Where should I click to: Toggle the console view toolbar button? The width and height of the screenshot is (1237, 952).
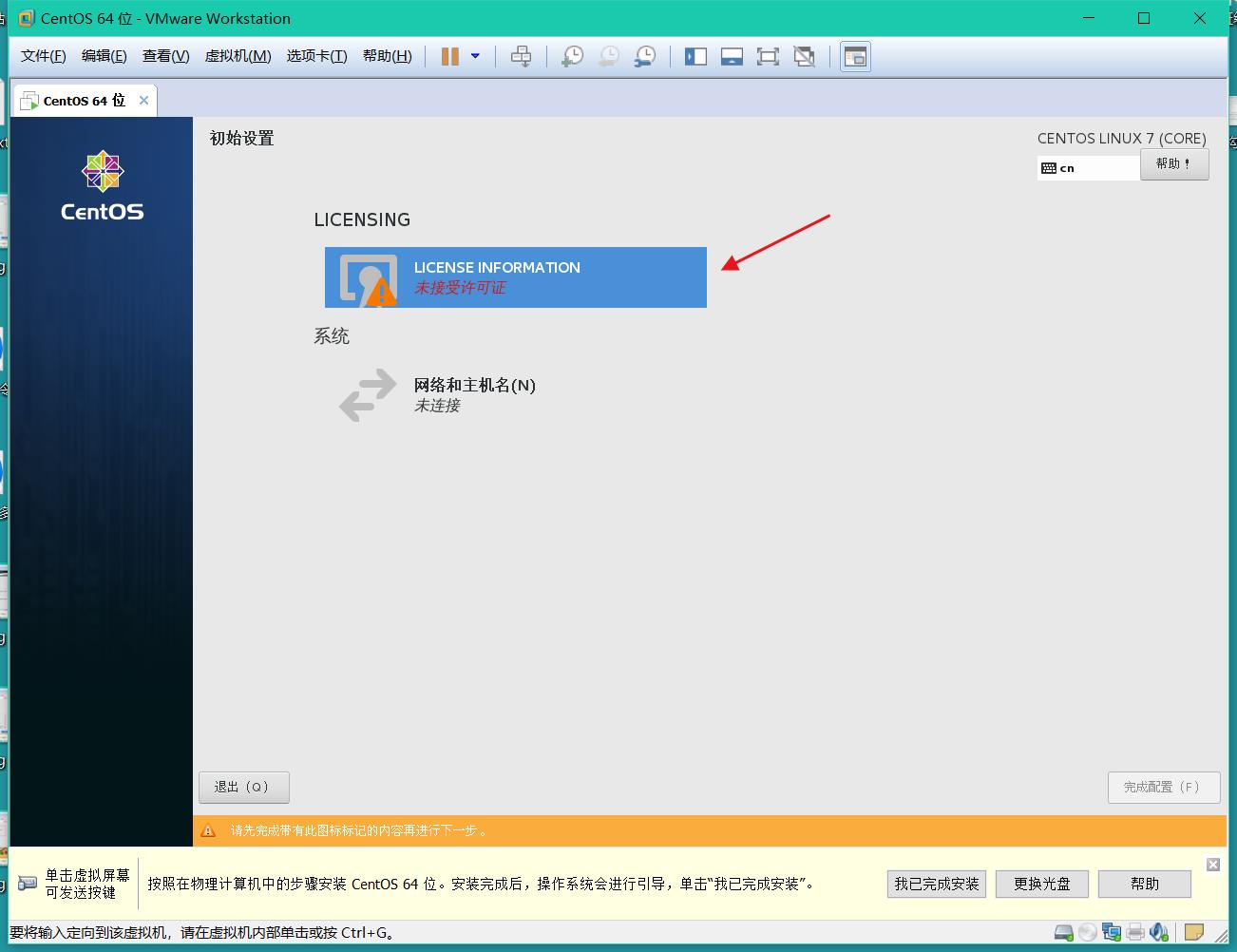pyautogui.click(x=855, y=56)
